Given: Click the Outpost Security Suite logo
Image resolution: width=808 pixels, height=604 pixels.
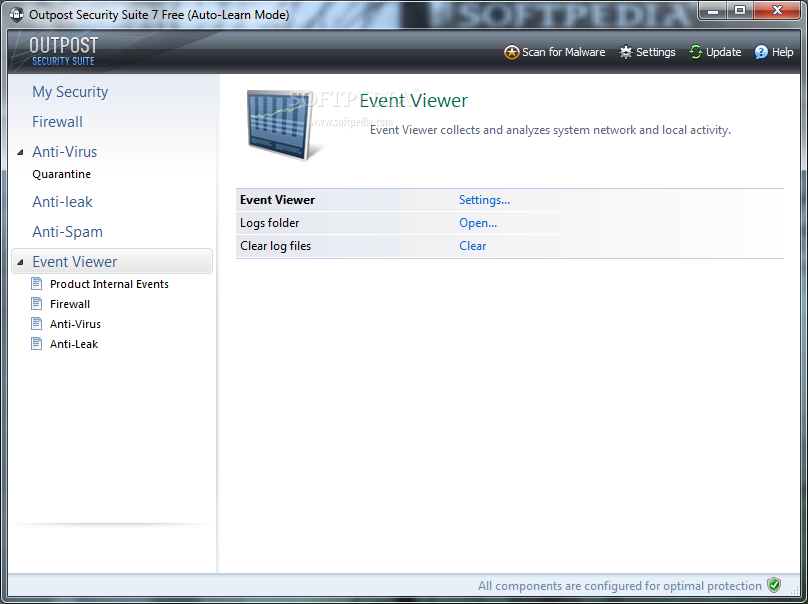Looking at the screenshot, I should [63, 52].
